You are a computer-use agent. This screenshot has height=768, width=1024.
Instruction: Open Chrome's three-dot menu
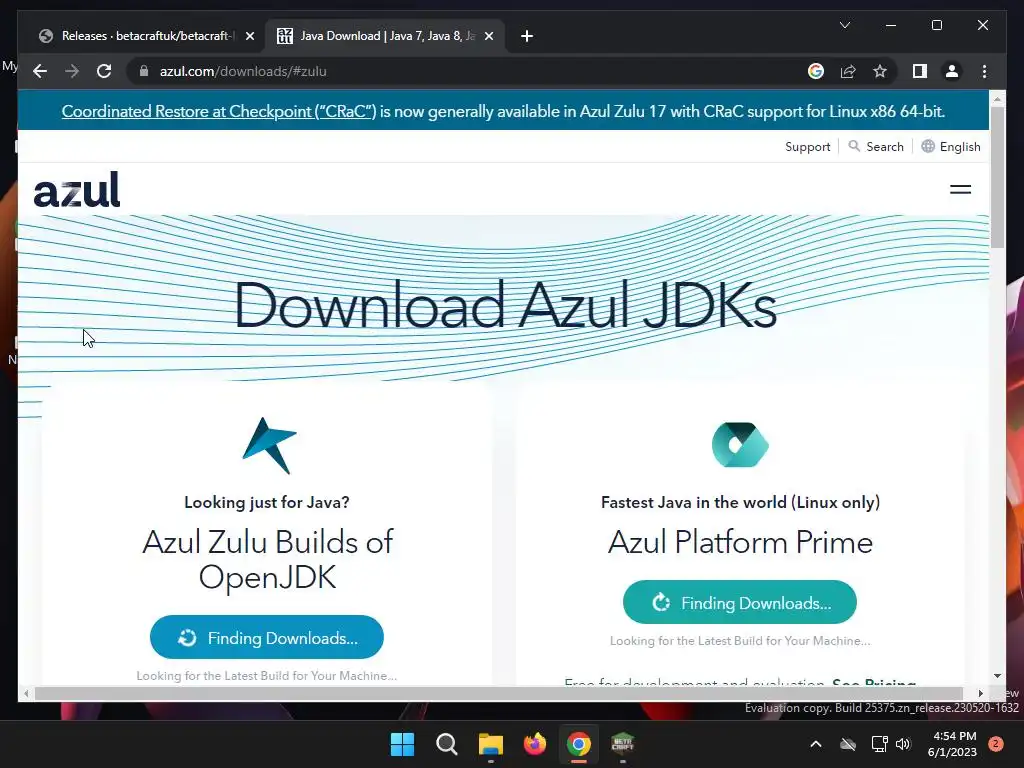(984, 71)
